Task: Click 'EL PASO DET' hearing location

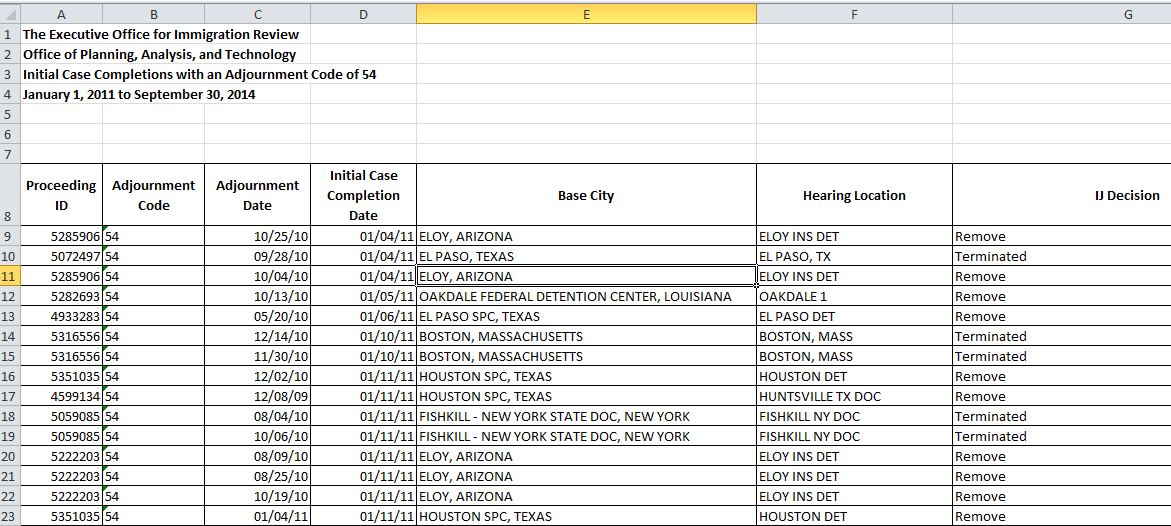Action: pyautogui.click(x=854, y=316)
